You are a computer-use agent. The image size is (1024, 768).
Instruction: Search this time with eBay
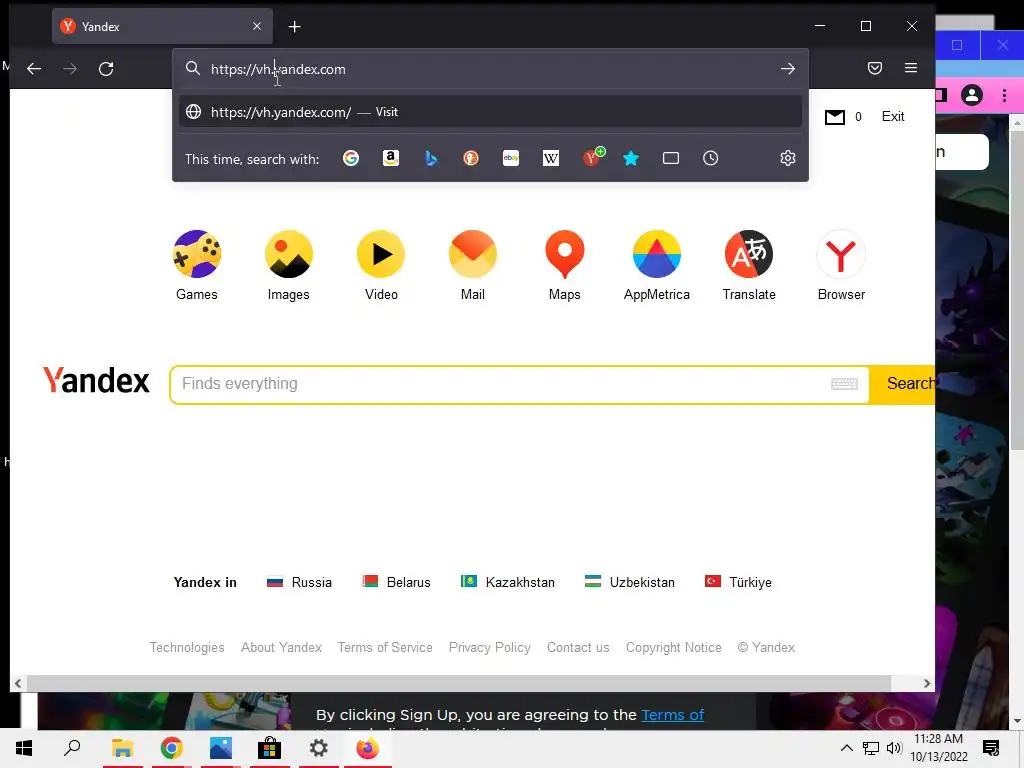click(x=511, y=158)
